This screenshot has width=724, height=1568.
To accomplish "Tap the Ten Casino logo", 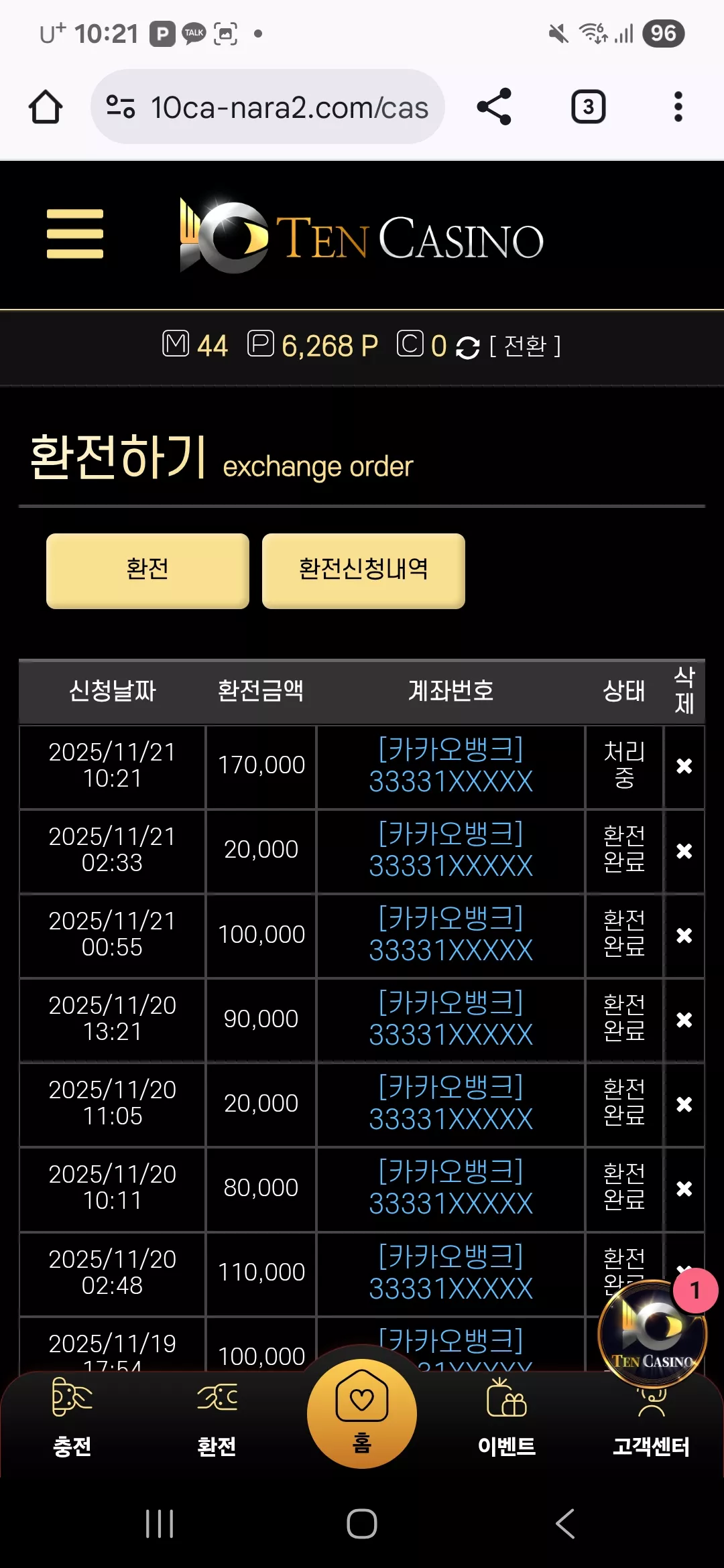I will [362, 235].
